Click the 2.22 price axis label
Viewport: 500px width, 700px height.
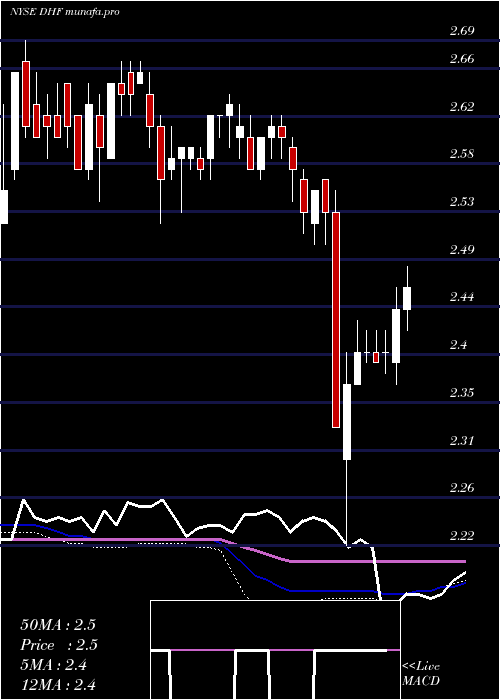click(x=462, y=535)
